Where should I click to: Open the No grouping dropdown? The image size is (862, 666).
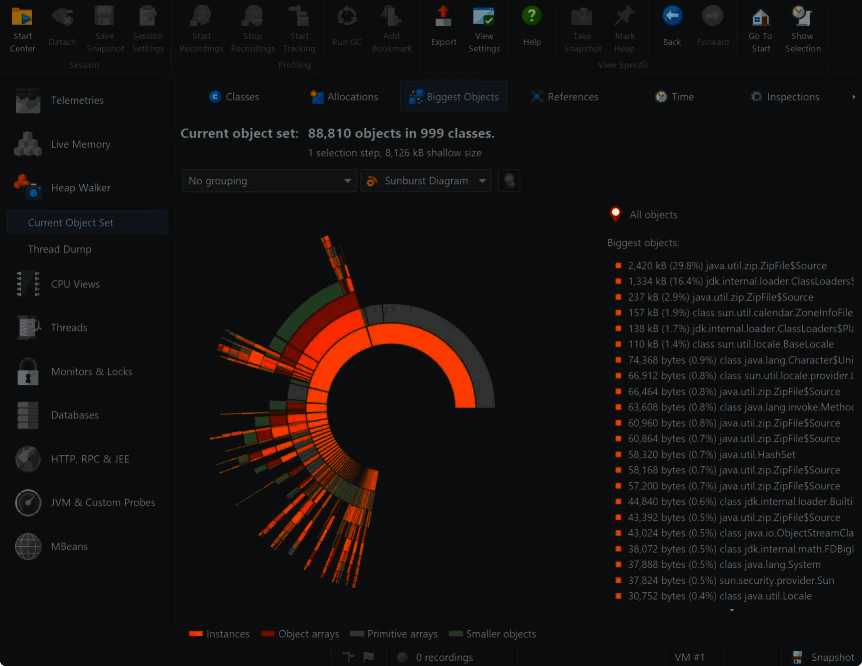(268, 181)
